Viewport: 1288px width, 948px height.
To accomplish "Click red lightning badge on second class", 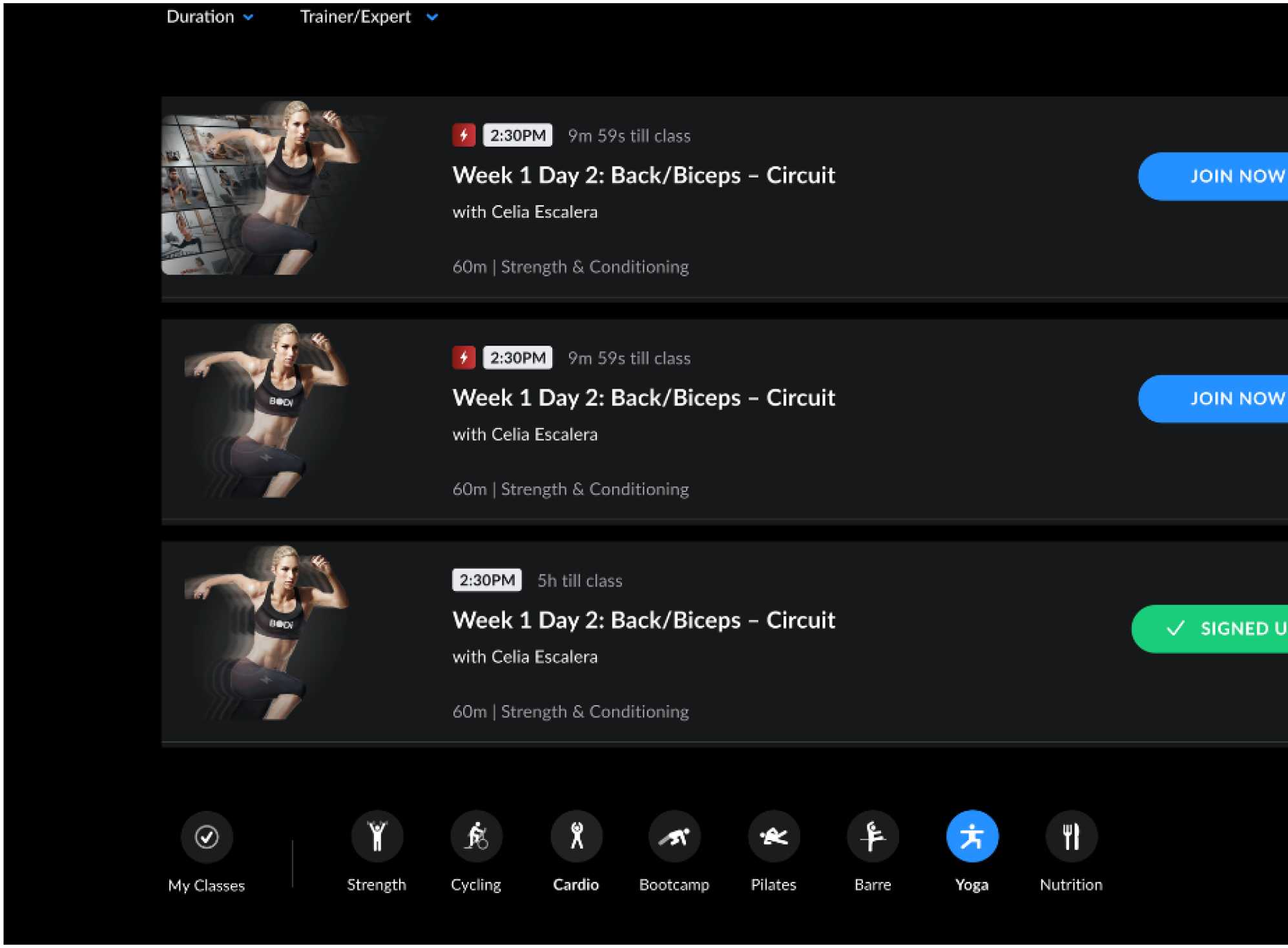I will pos(464,357).
